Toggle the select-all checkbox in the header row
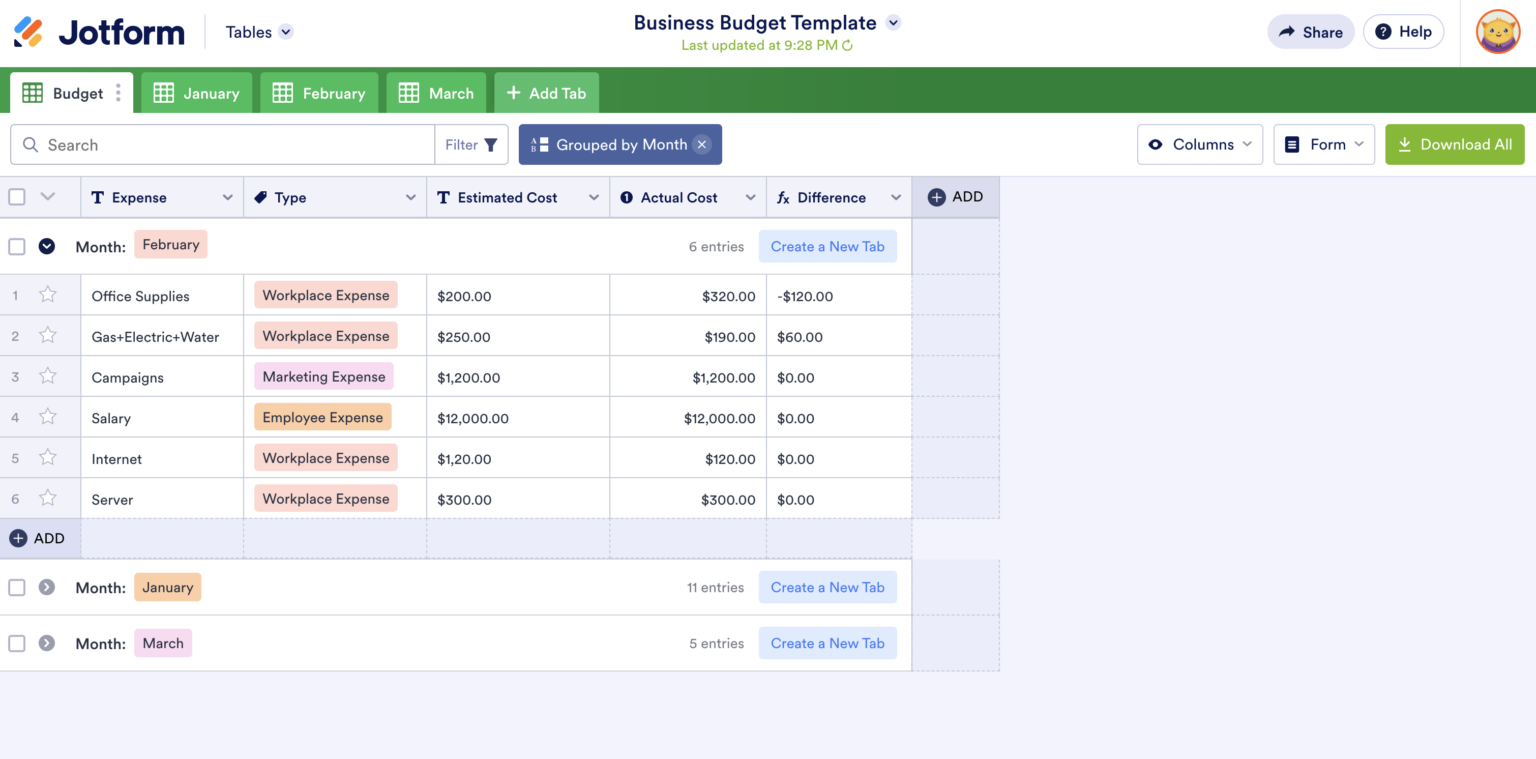 tap(16, 196)
